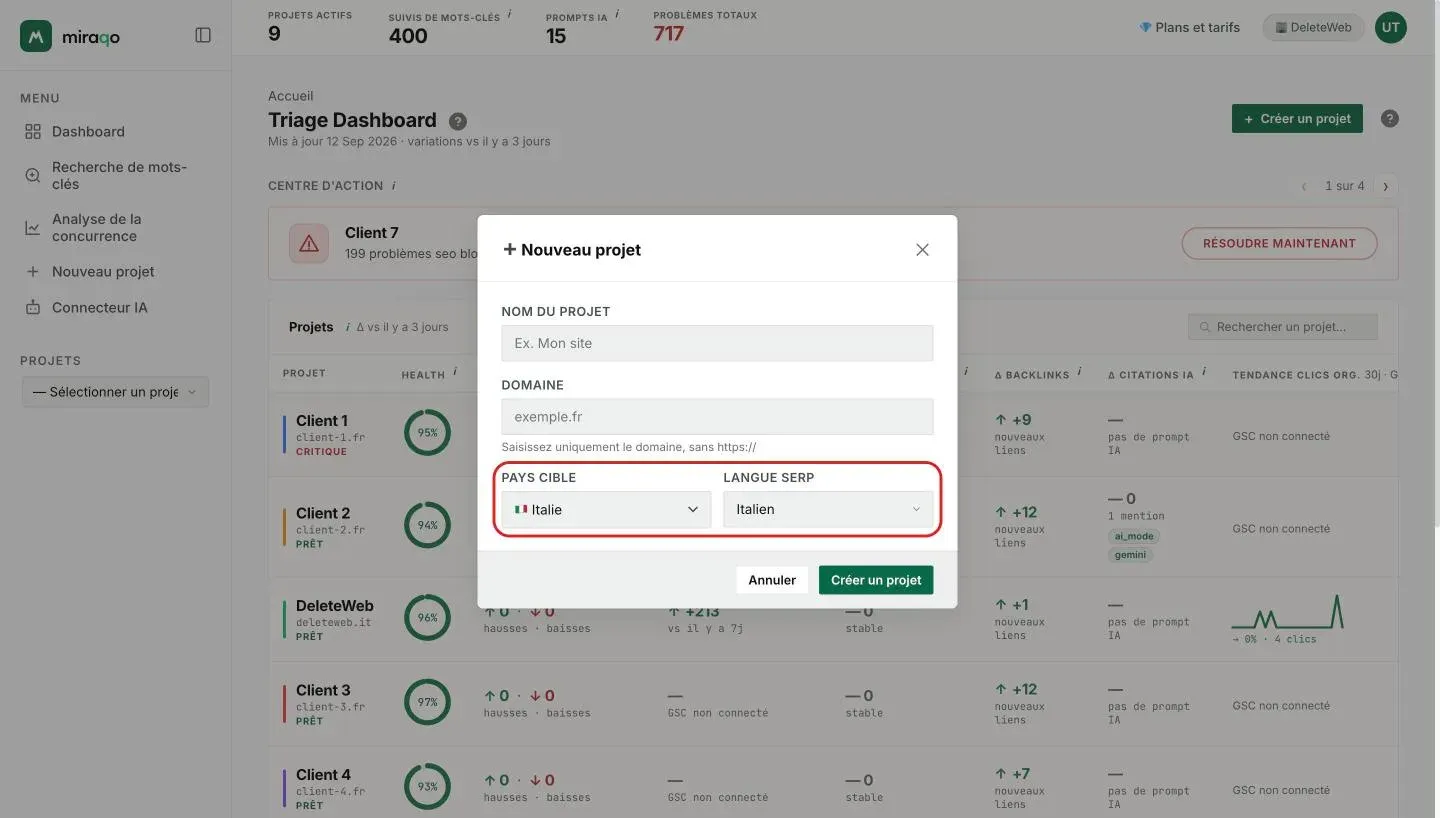
Task: Click the Client 1 95% health ring
Action: coord(427,433)
